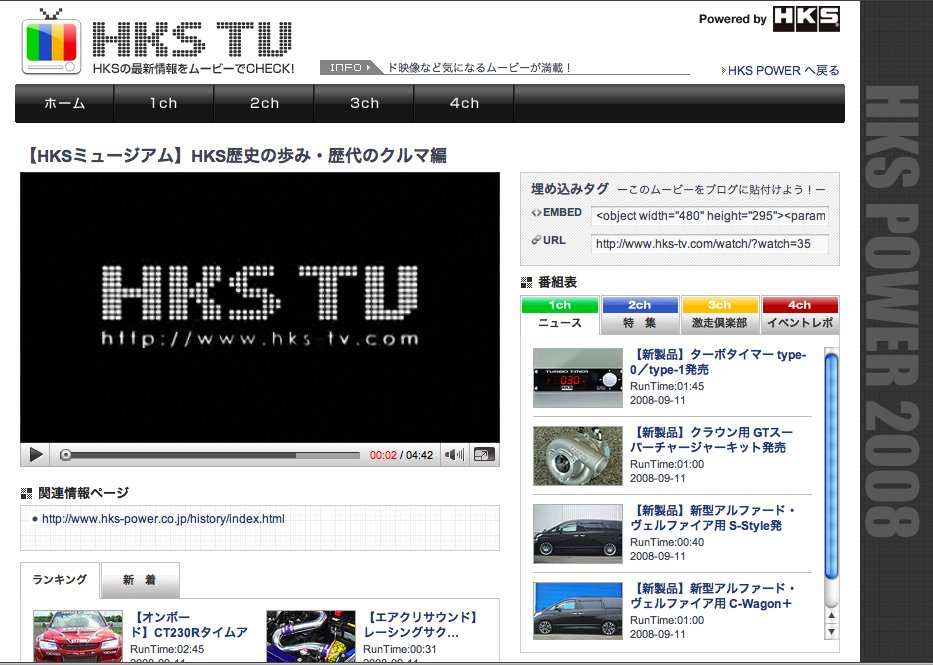Screen dimensions: 933x665
Task: Click the program list scroll up arrow
Action: click(x=831, y=616)
